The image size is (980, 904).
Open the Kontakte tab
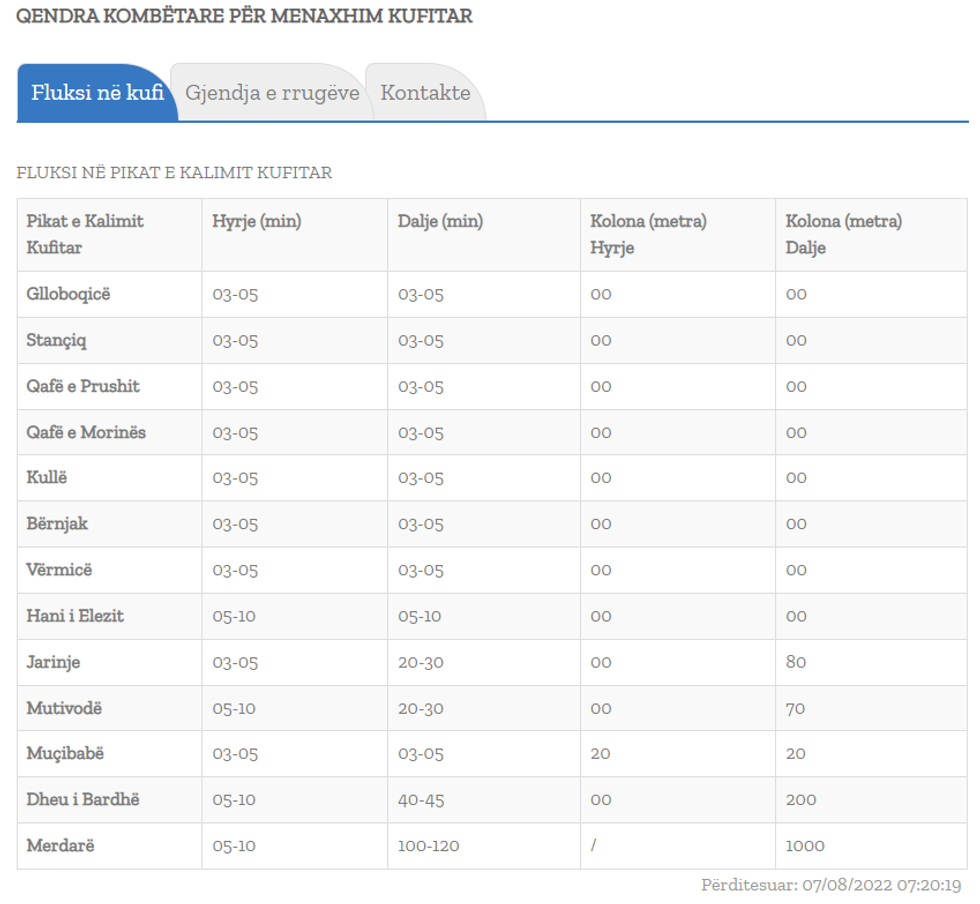[425, 93]
